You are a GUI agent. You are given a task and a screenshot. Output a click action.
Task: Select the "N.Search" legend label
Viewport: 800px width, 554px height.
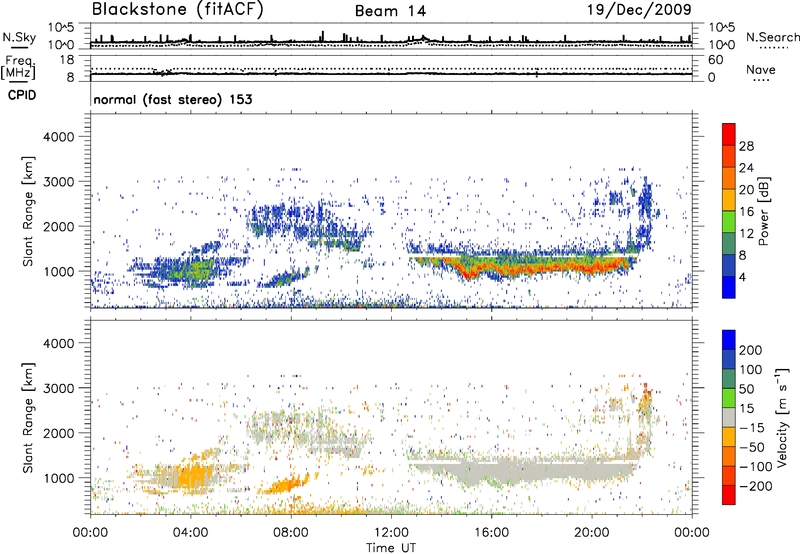pos(772,37)
